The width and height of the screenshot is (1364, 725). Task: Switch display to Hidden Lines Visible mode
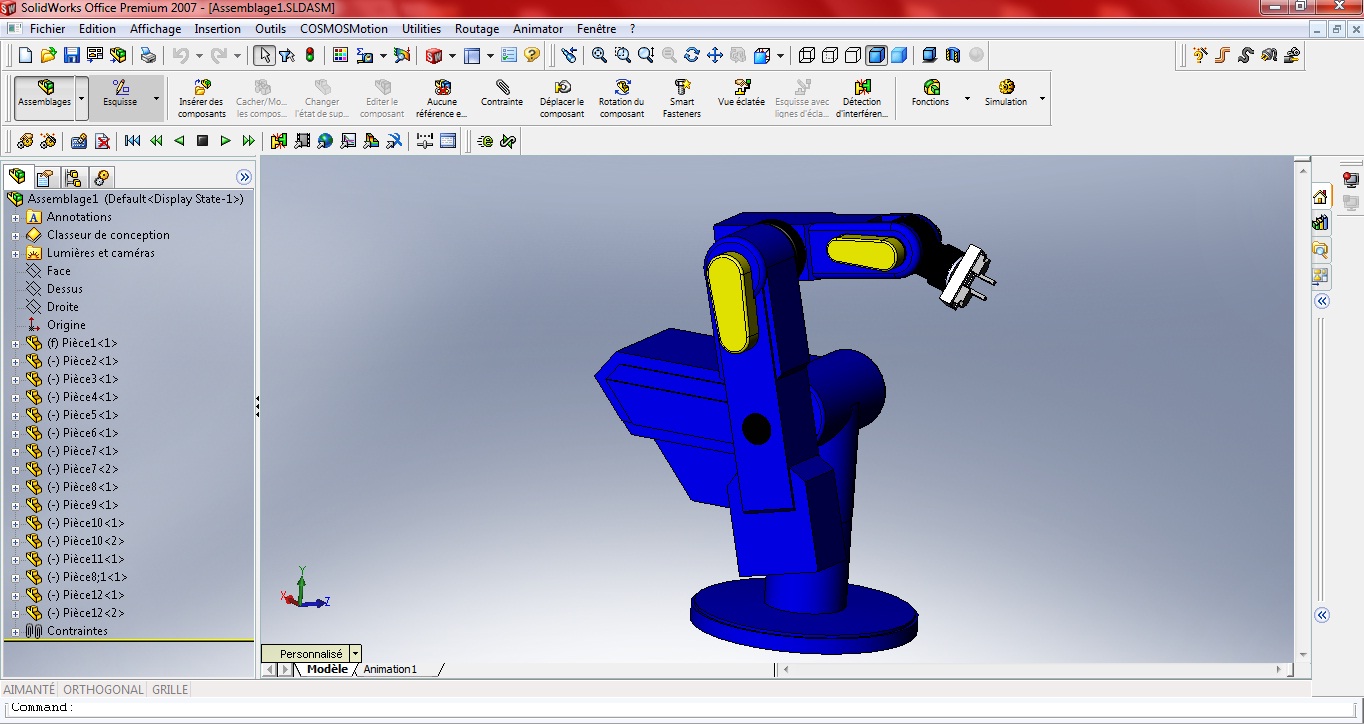pos(830,55)
